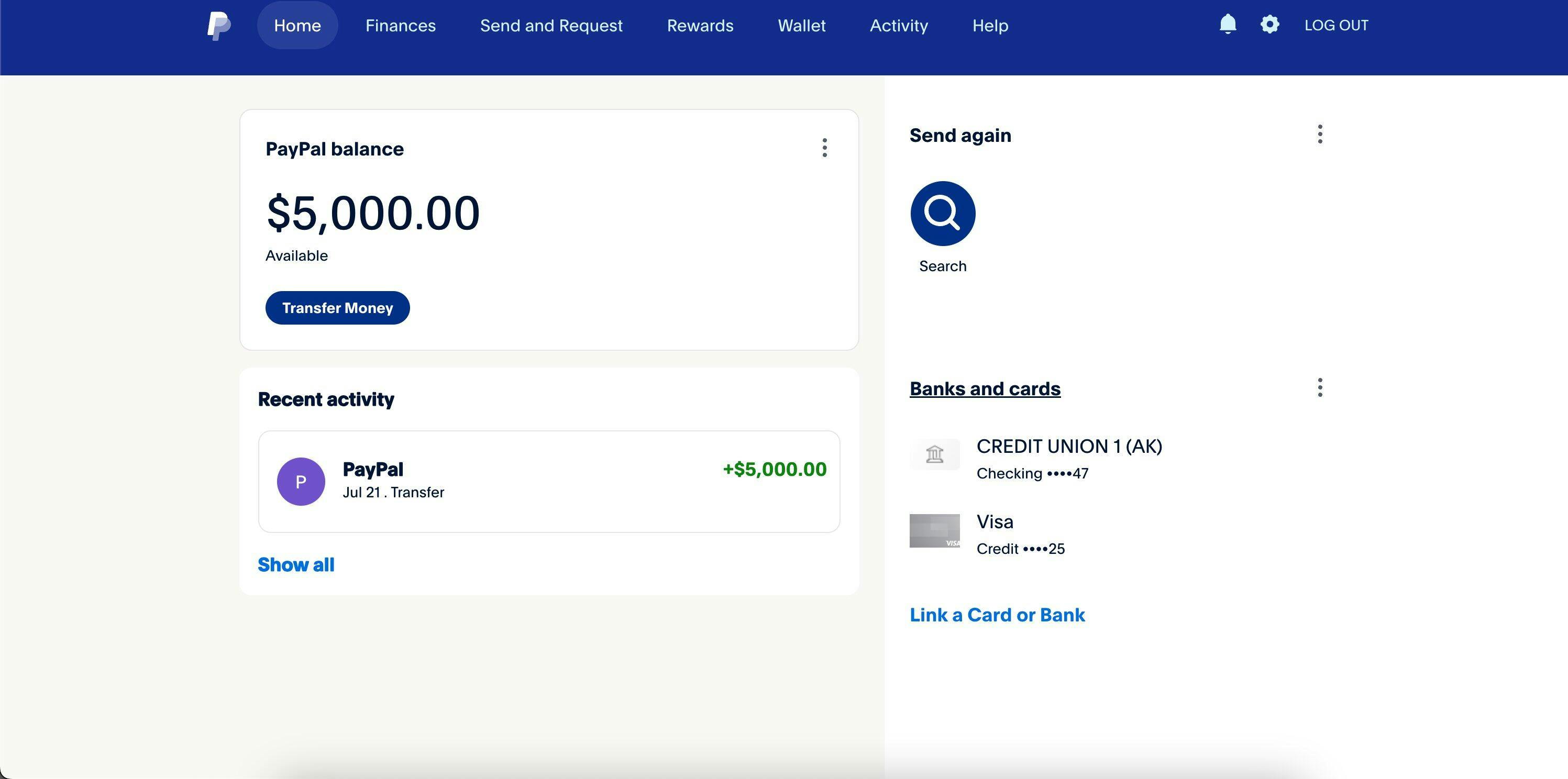Open the Activity tab

pyautogui.click(x=899, y=26)
